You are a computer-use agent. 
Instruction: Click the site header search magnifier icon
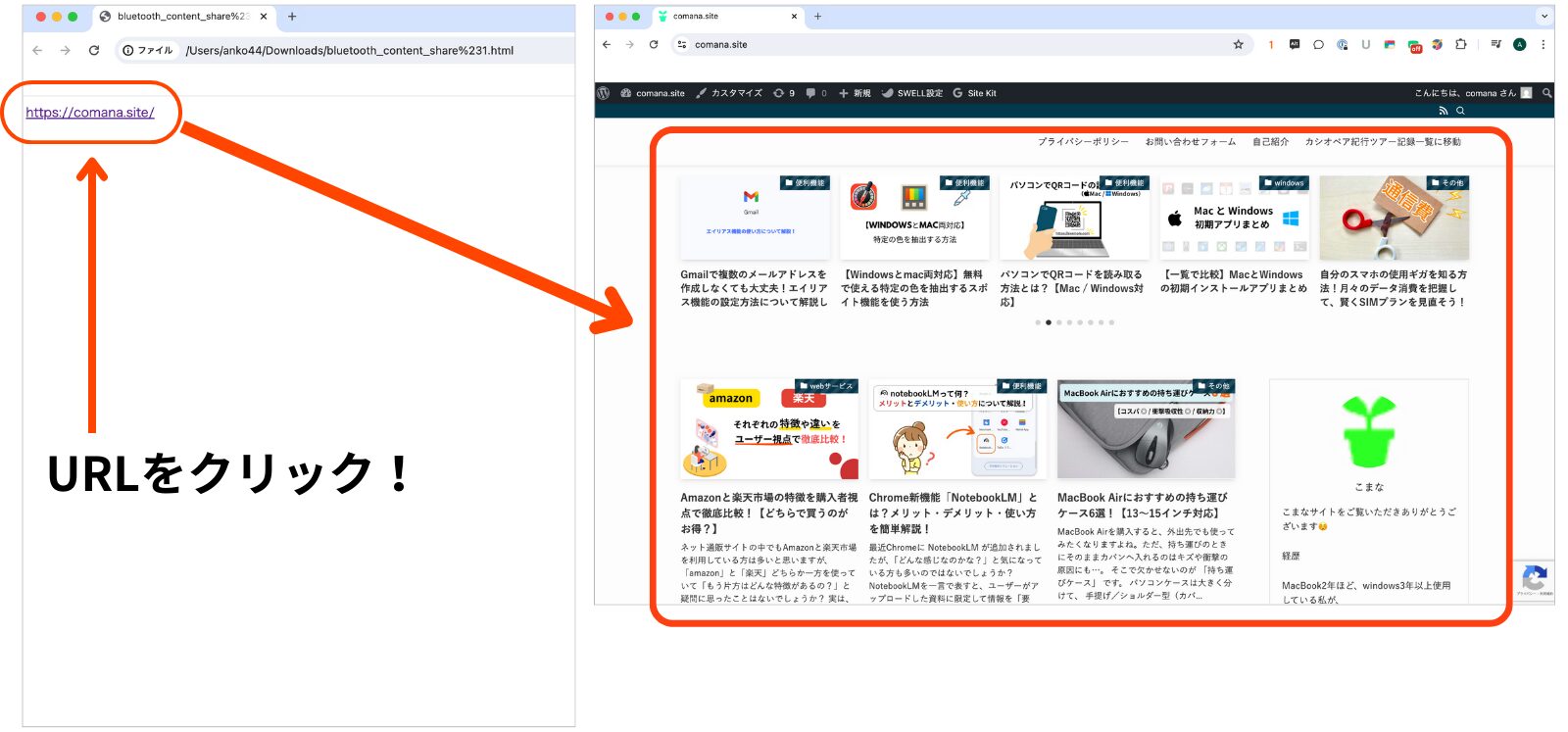tap(1460, 111)
